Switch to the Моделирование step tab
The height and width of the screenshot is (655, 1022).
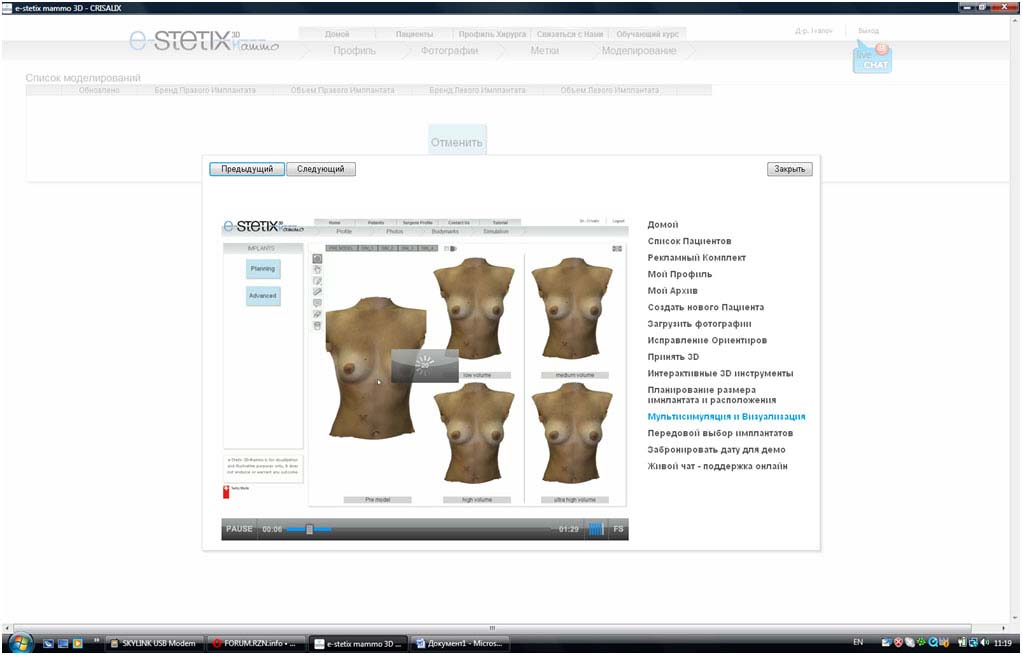coord(639,51)
